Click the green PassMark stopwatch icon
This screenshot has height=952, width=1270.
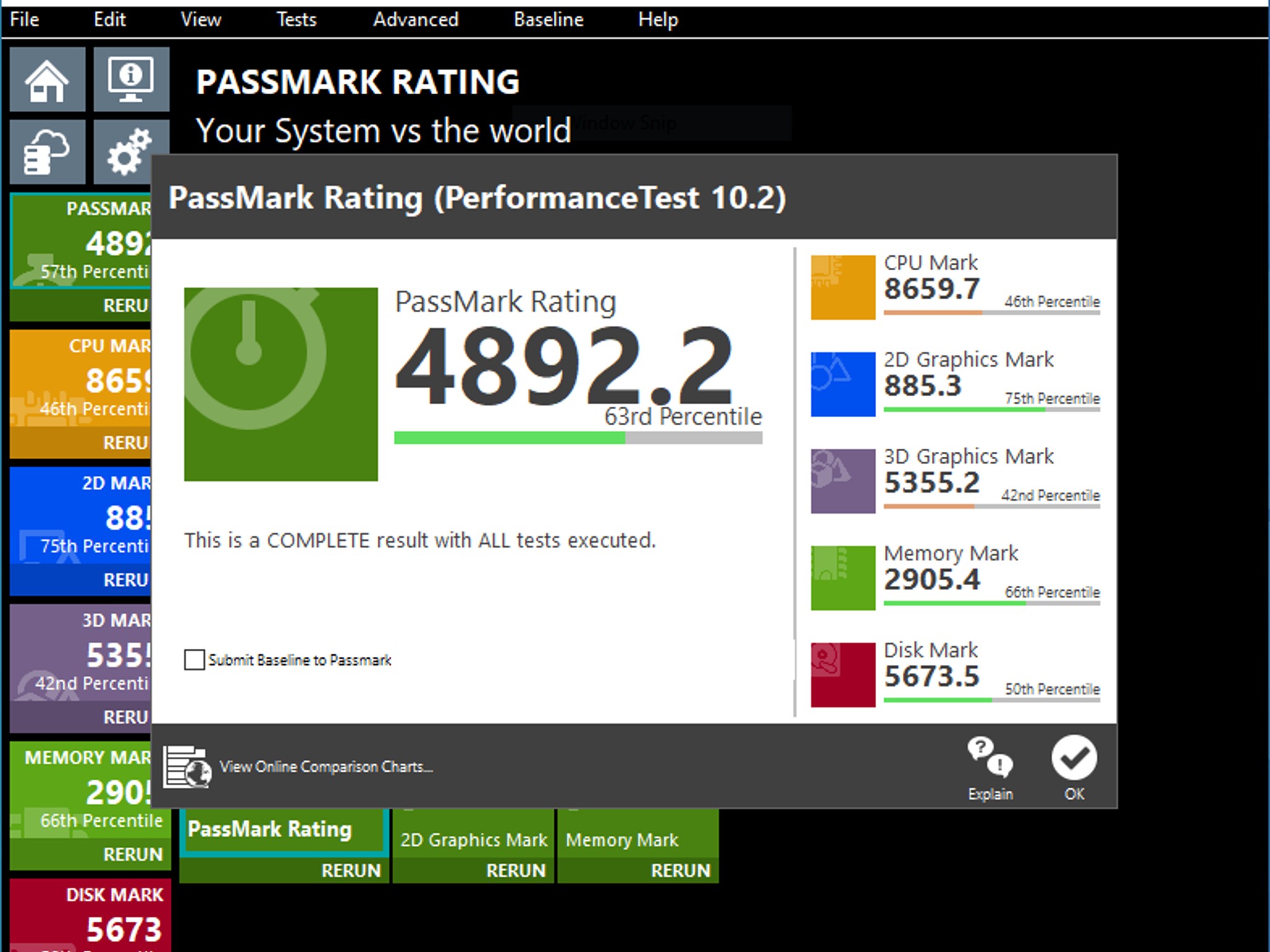point(280,384)
